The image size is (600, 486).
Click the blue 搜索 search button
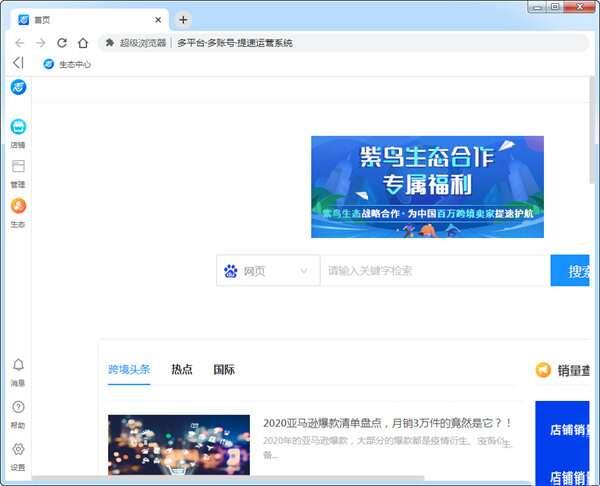pyautogui.click(x=574, y=271)
